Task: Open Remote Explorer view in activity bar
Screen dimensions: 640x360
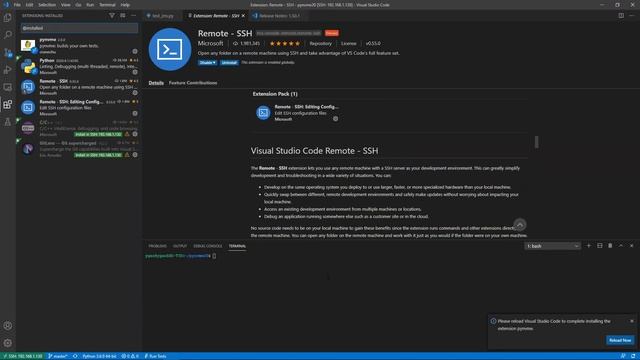Action: coord(7,87)
